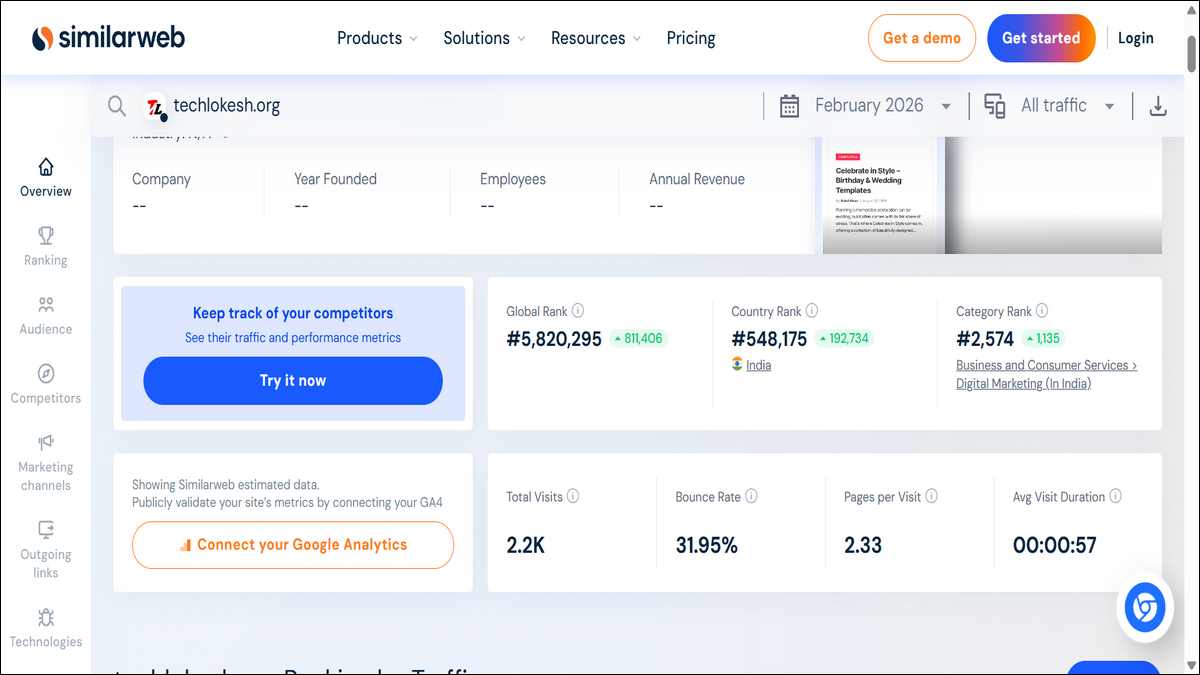The width and height of the screenshot is (1200, 675).
Task: Click the green 1,135 rank change badge
Action: pyautogui.click(x=1043, y=338)
